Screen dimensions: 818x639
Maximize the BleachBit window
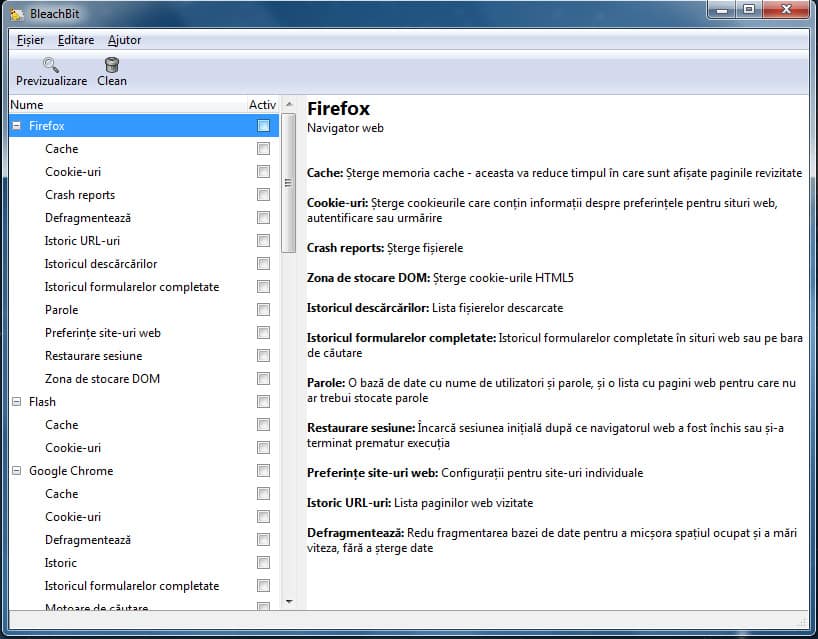749,10
